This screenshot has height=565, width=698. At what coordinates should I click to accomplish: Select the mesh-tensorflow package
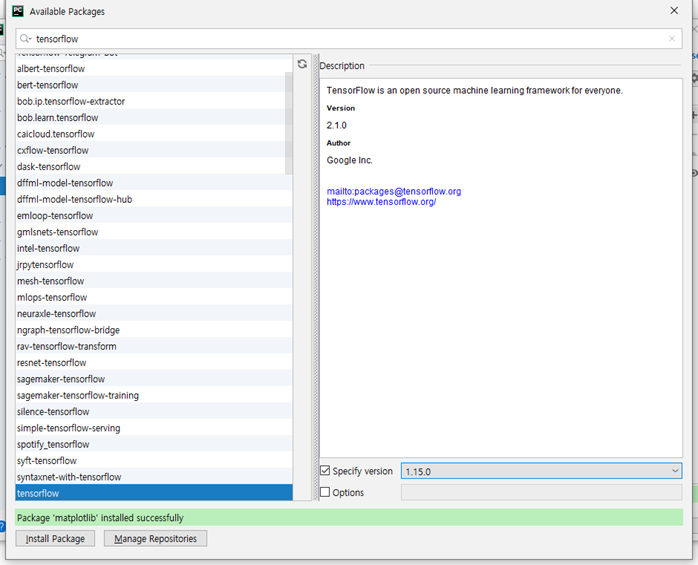154,281
